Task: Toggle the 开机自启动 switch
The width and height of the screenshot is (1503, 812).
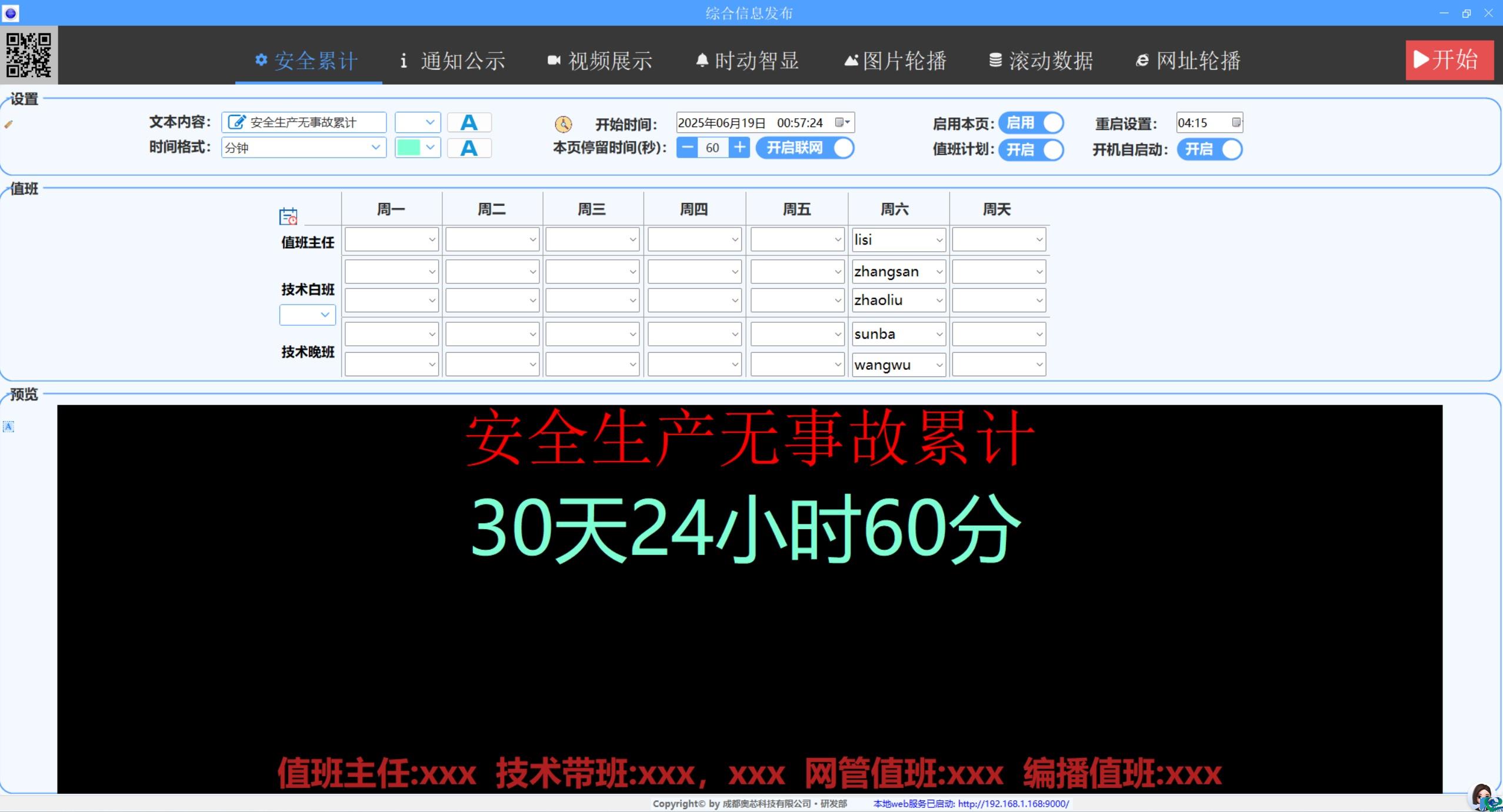Action: (1210, 149)
